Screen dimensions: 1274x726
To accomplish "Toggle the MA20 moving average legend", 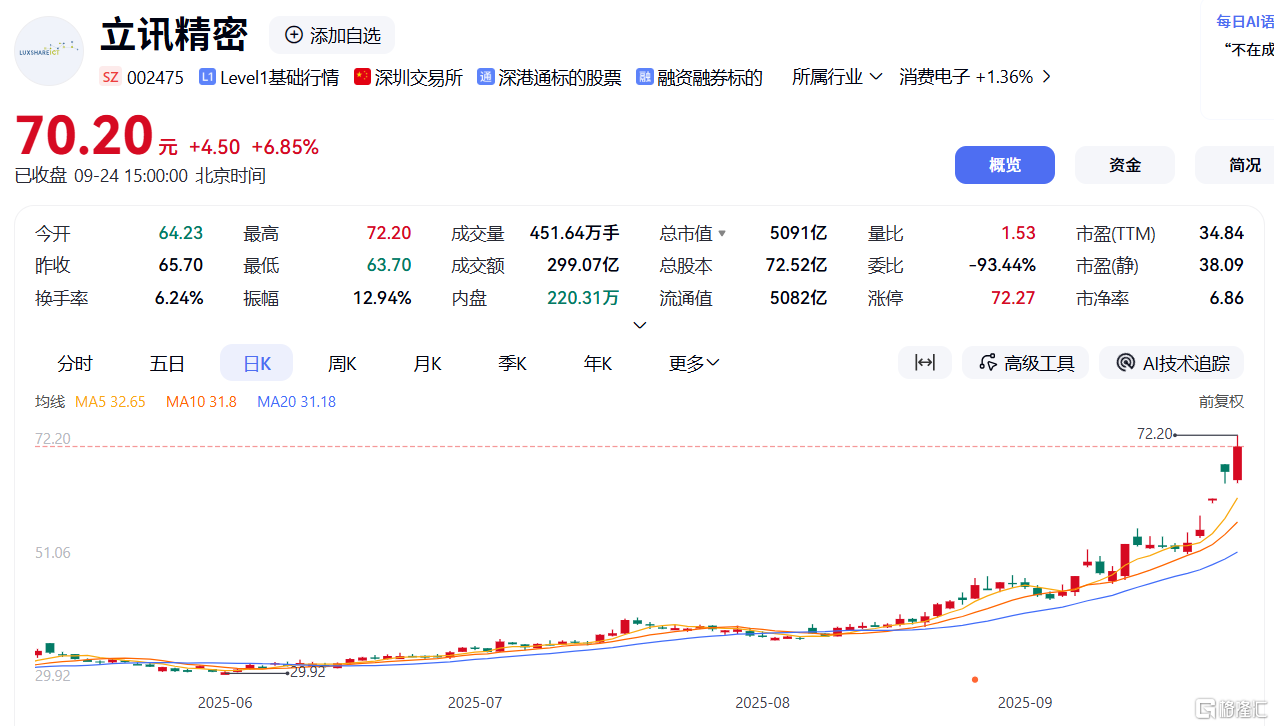I will [x=296, y=401].
